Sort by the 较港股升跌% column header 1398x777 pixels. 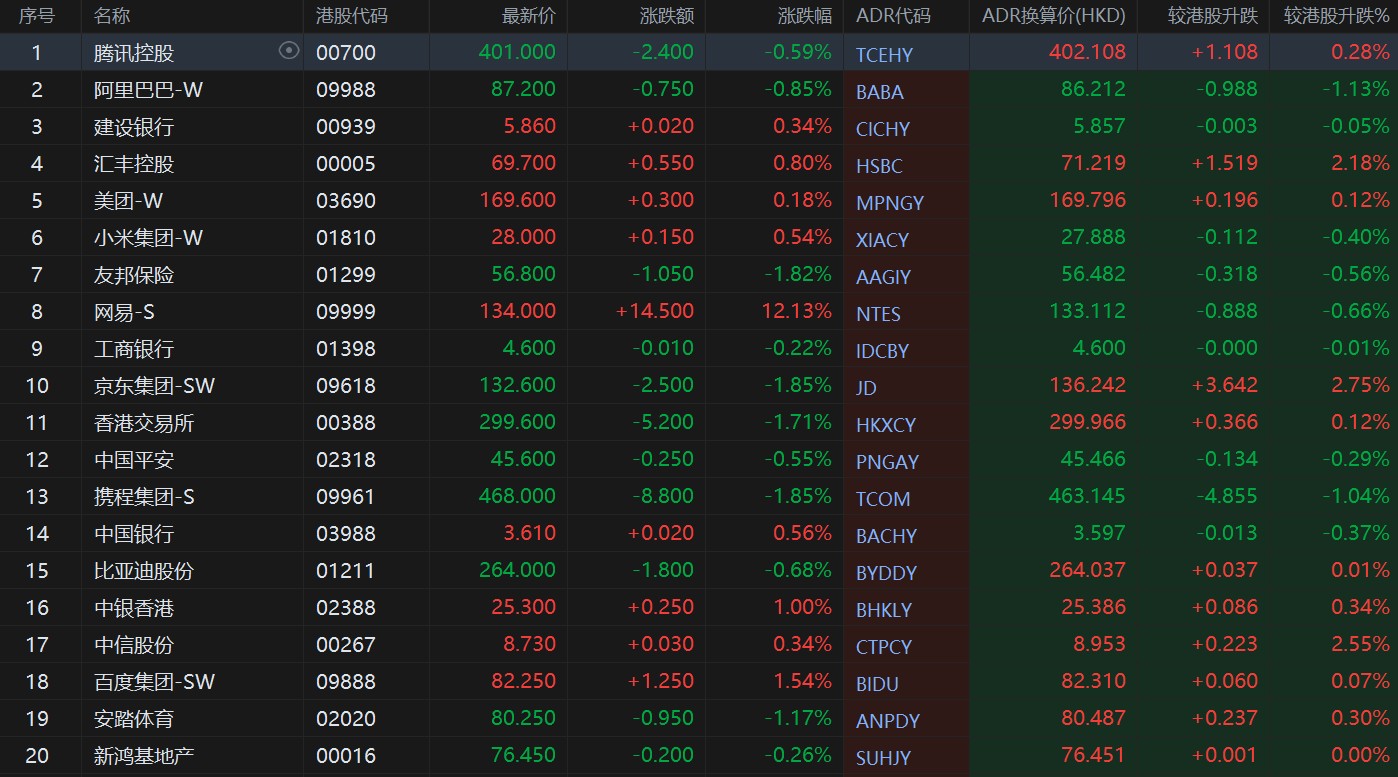(1337, 15)
